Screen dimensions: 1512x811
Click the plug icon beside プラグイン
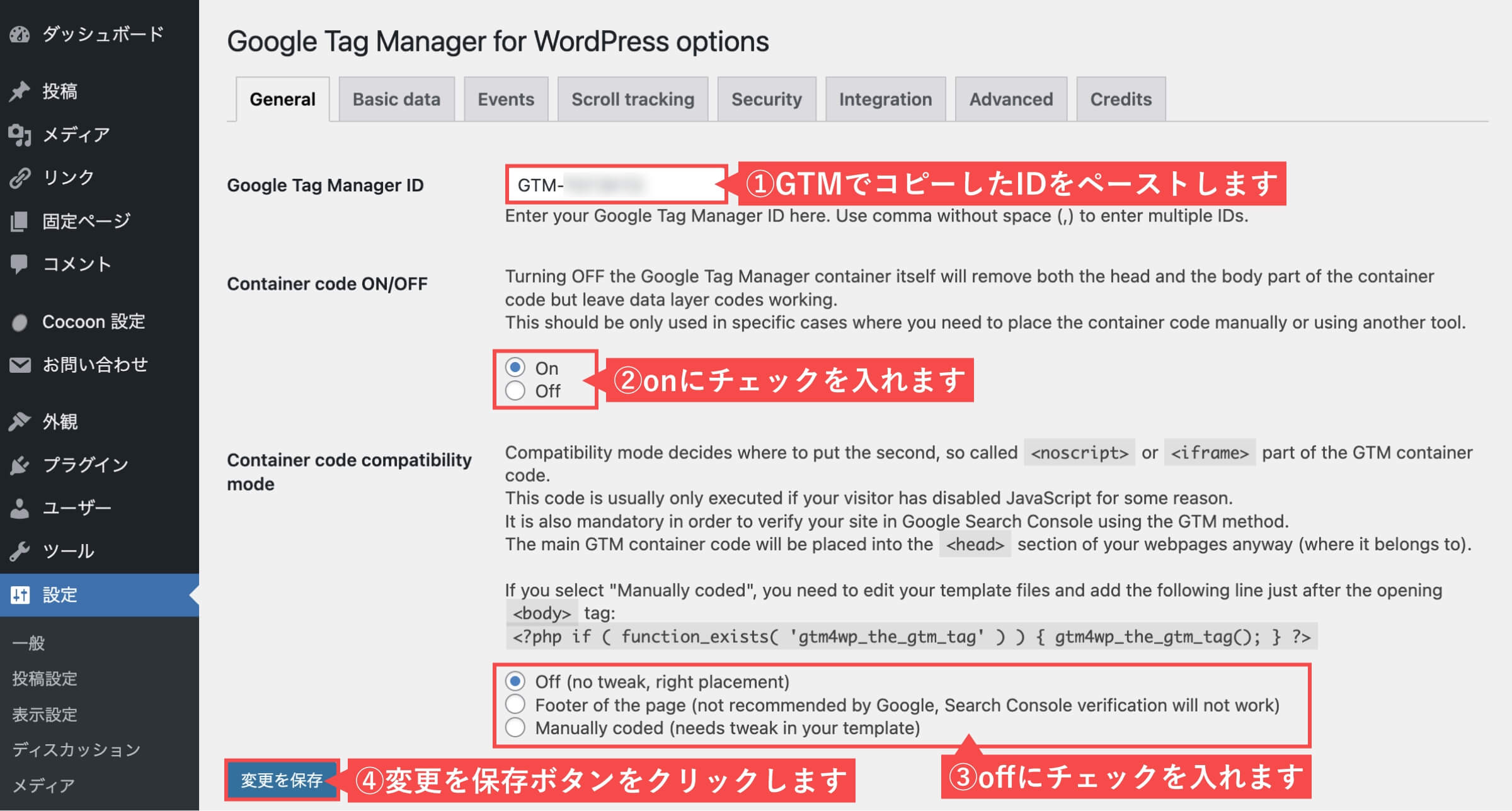pos(20,465)
